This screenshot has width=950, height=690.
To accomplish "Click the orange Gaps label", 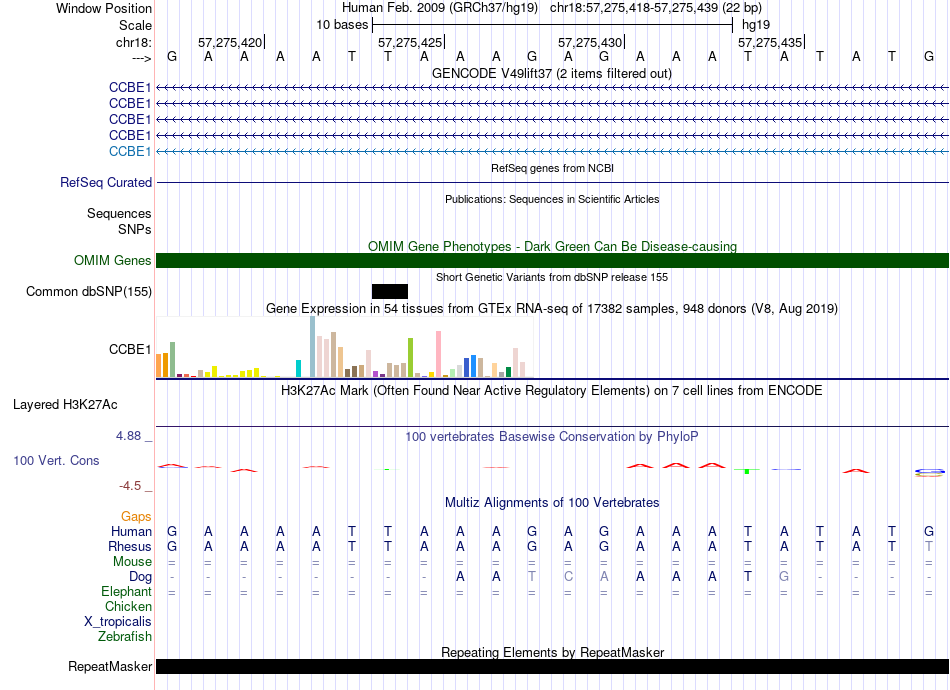I will tap(136, 516).
